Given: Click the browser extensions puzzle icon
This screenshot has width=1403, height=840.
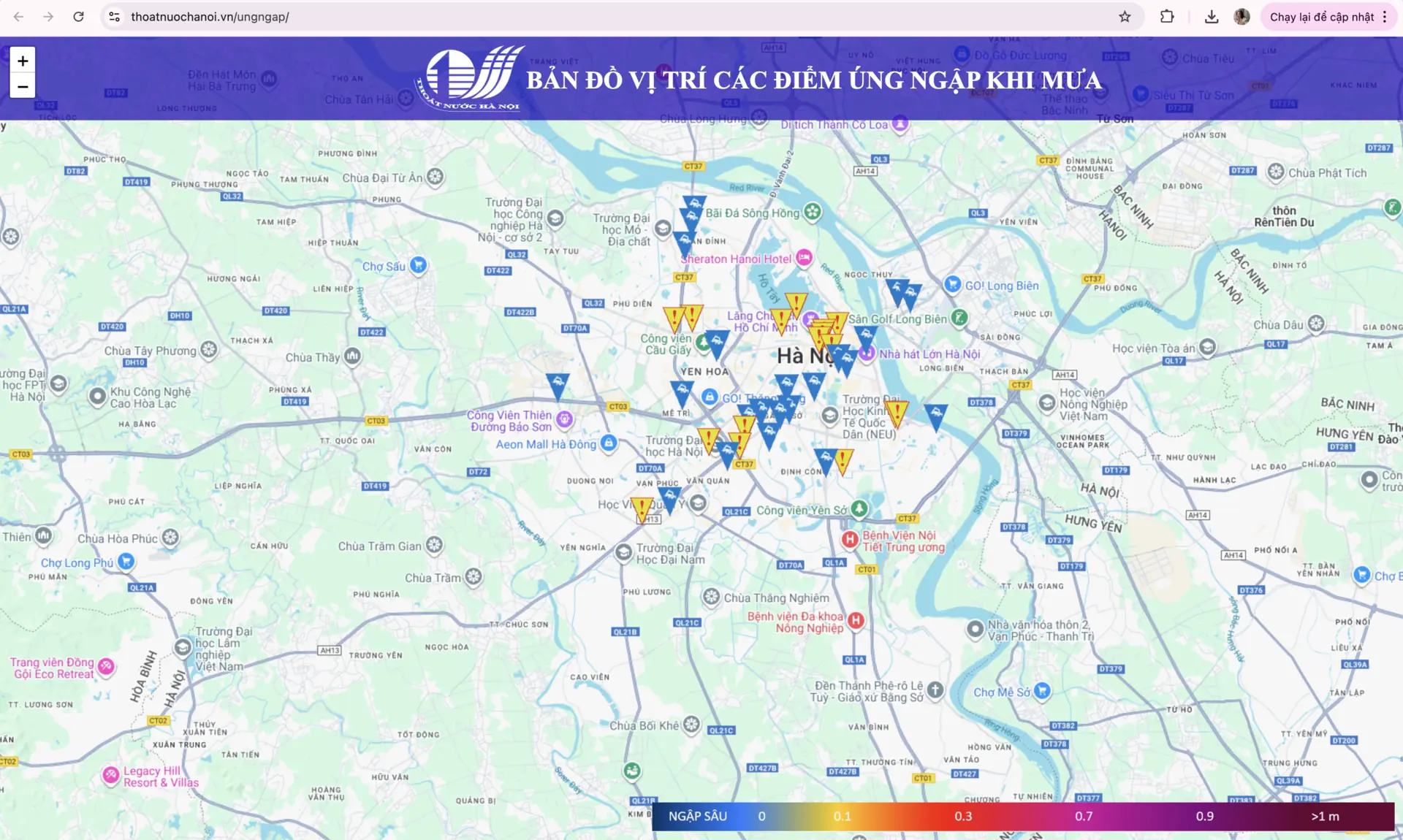Looking at the screenshot, I should [1167, 16].
